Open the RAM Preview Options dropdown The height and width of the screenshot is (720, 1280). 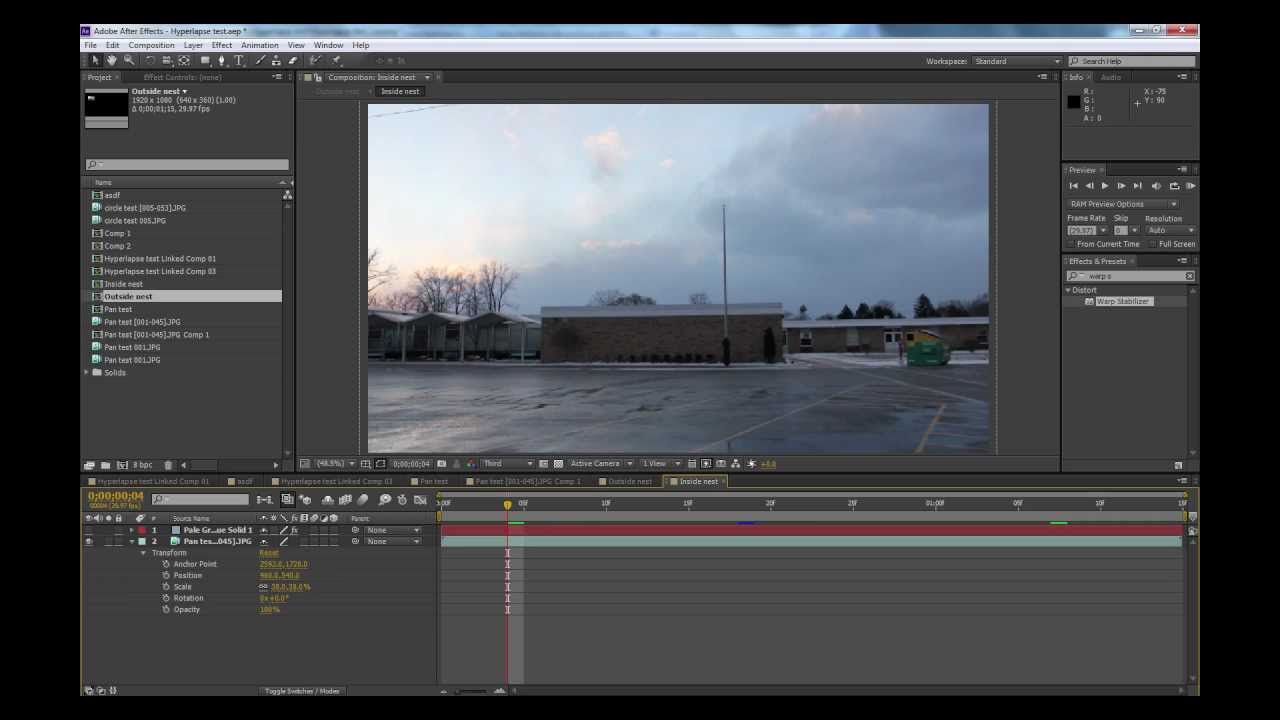click(1124, 204)
